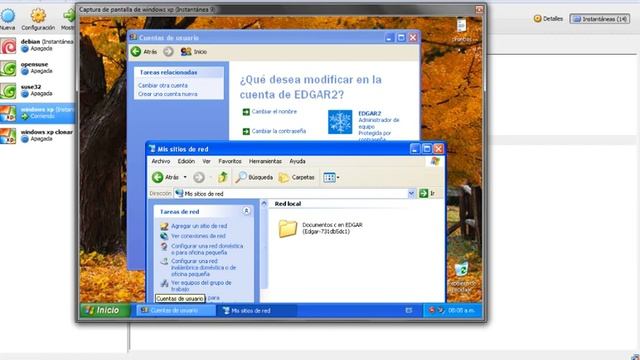The width and height of the screenshot is (640, 360).
Task: Open the Edición menu
Action: tap(186, 161)
